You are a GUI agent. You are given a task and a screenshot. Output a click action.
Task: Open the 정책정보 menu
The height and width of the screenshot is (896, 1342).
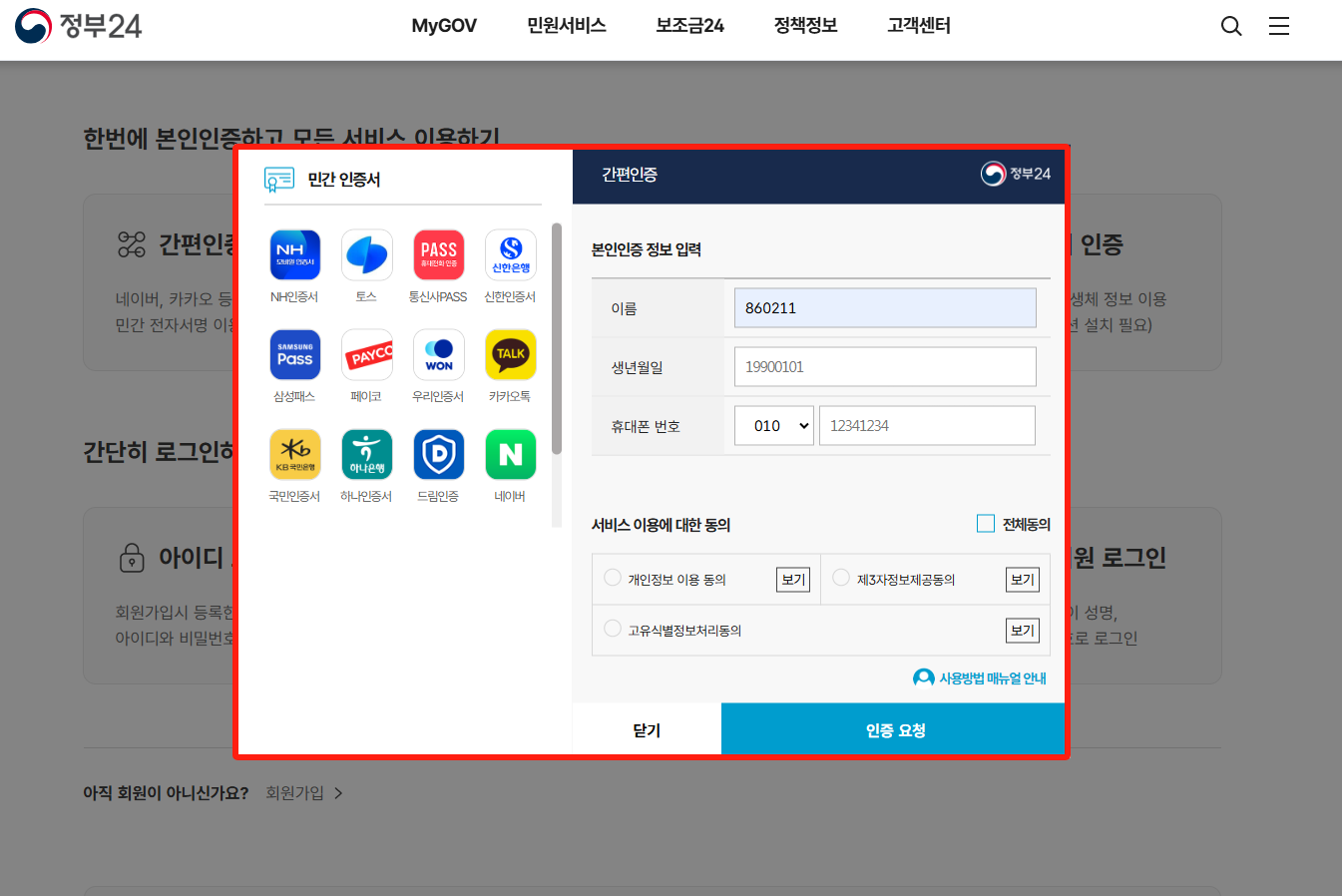[x=806, y=26]
